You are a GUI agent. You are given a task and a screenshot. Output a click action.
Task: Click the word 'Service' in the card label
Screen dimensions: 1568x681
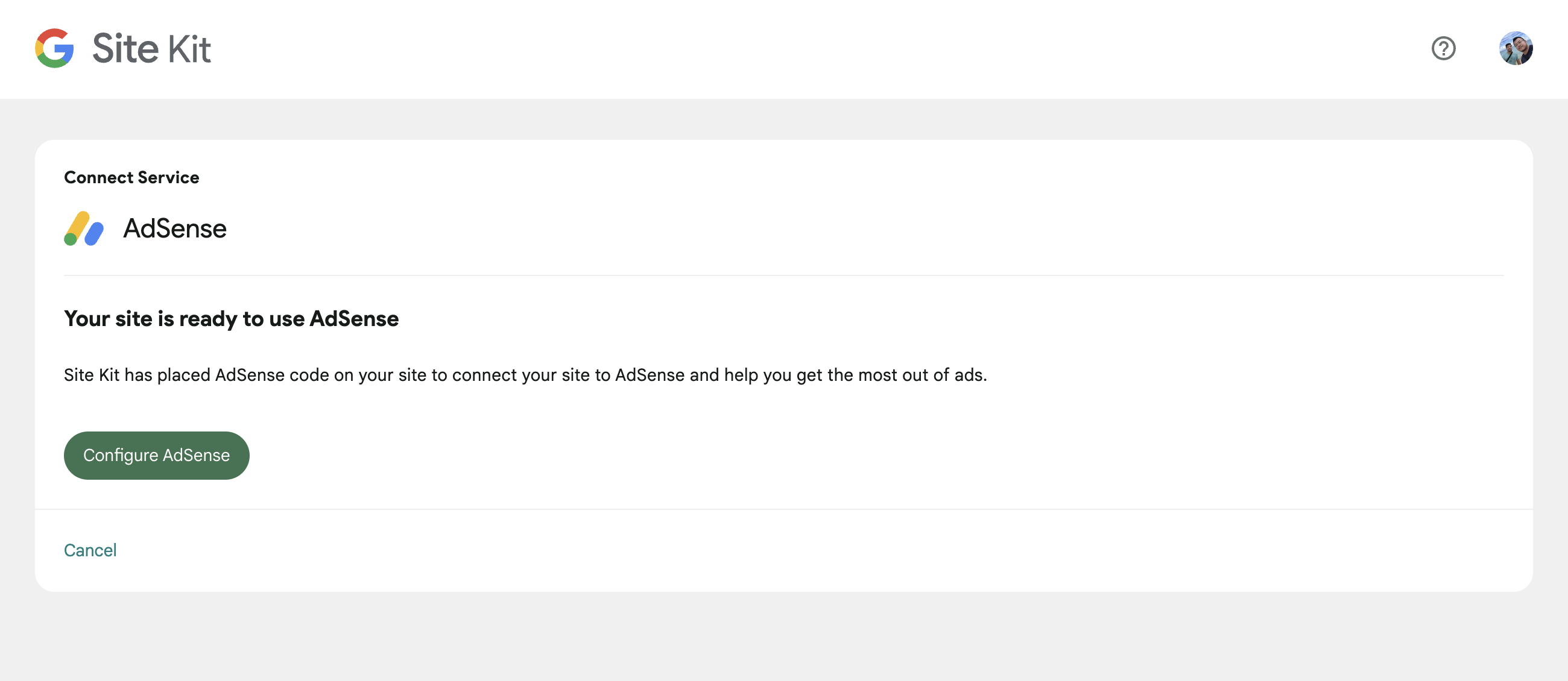click(x=169, y=178)
